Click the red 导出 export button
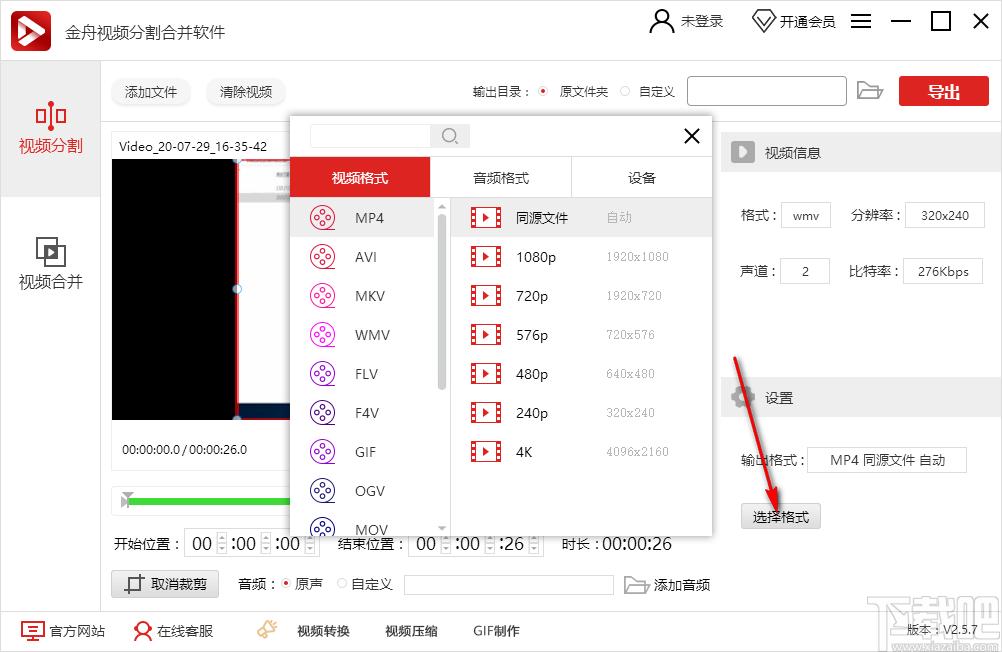The height and width of the screenshot is (652, 1002). tap(943, 91)
